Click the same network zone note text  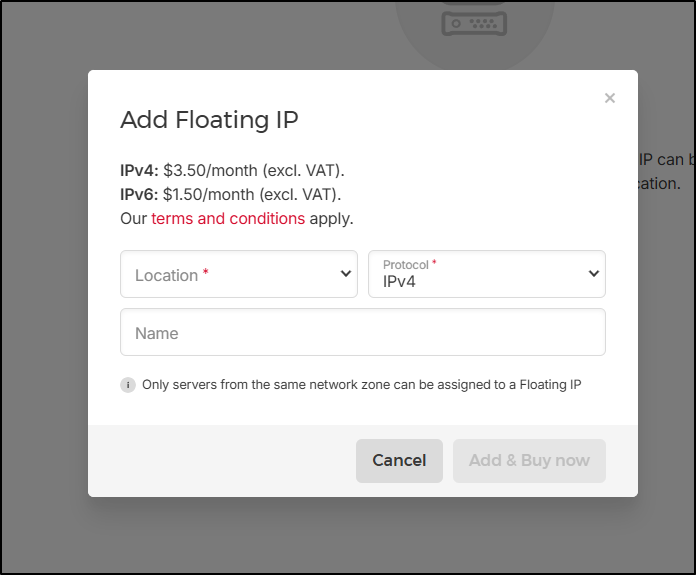click(361, 385)
